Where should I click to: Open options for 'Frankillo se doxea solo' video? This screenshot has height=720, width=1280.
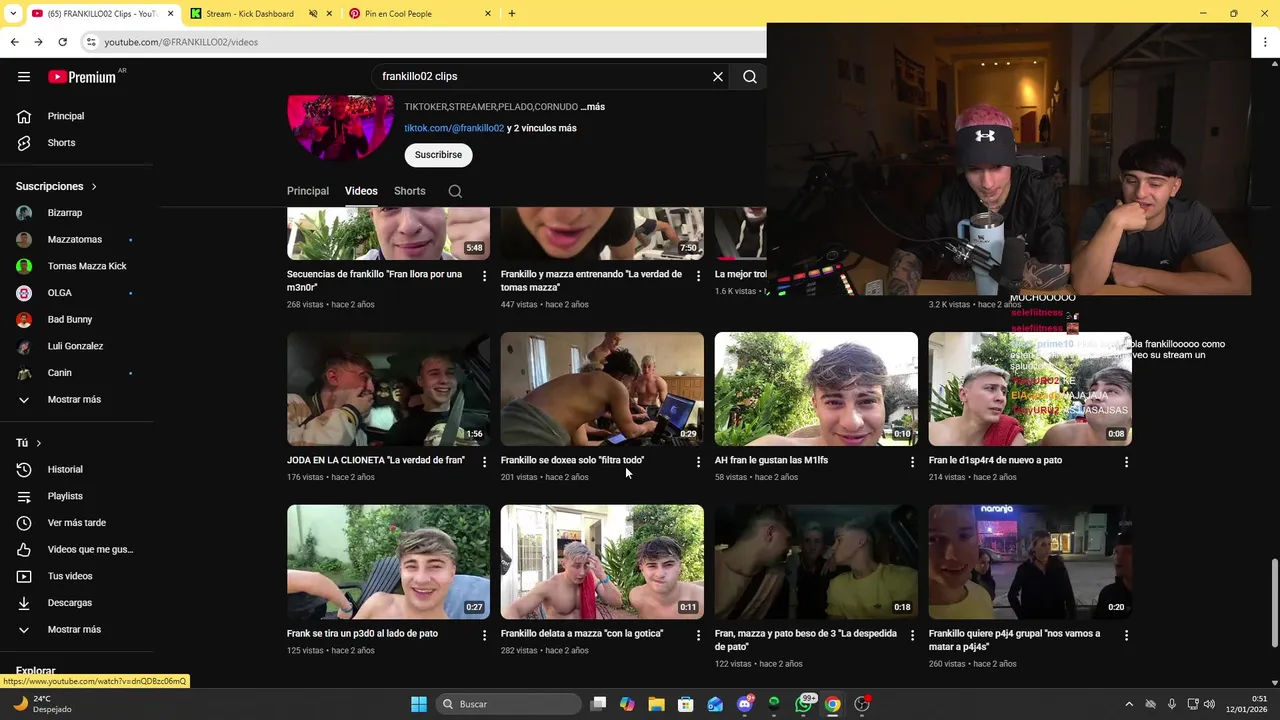click(698, 462)
